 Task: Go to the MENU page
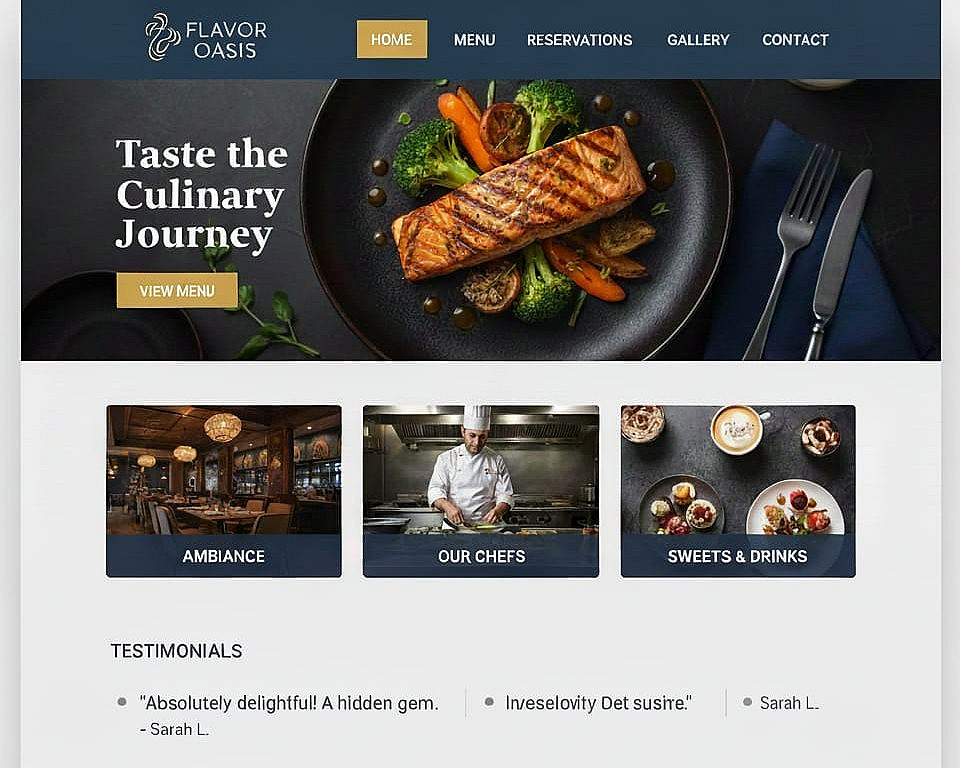click(x=474, y=40)
